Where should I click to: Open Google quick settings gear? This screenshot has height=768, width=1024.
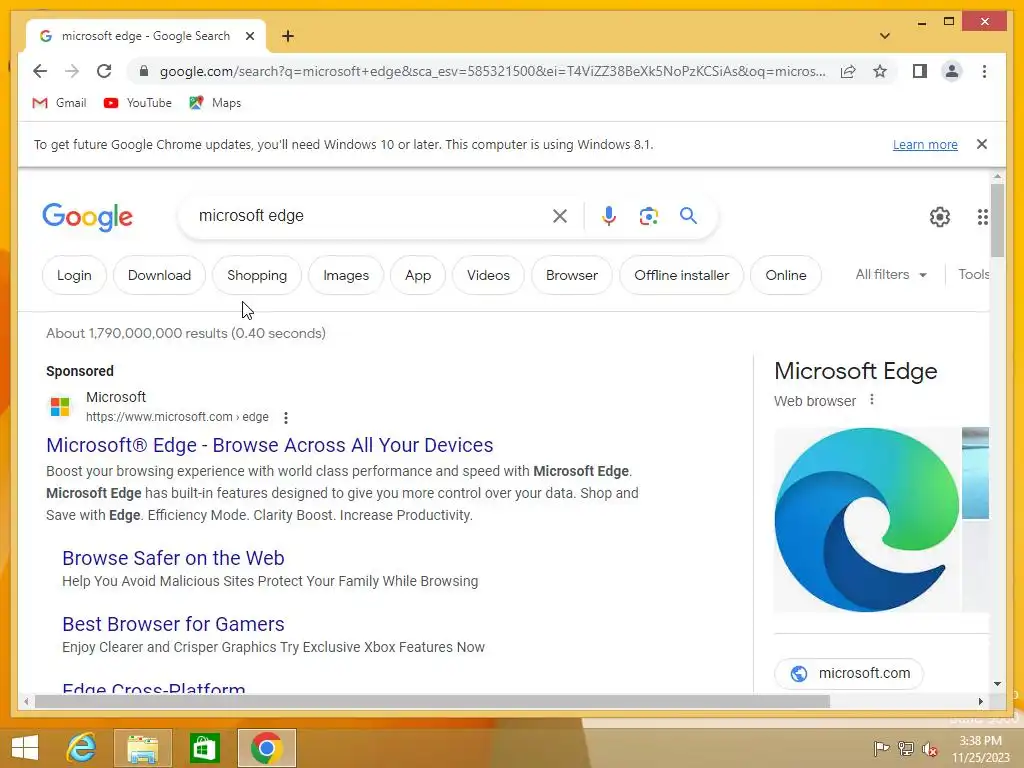click(940, 217)
